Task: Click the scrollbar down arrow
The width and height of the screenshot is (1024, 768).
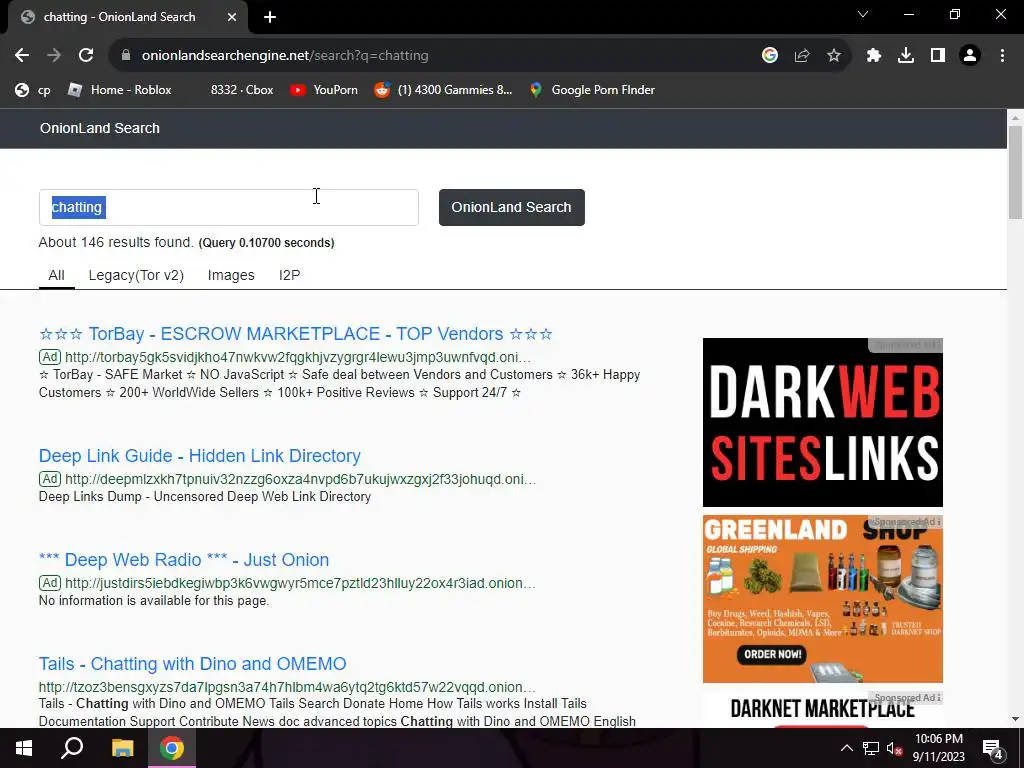Action: click(x=1015, y=719)
